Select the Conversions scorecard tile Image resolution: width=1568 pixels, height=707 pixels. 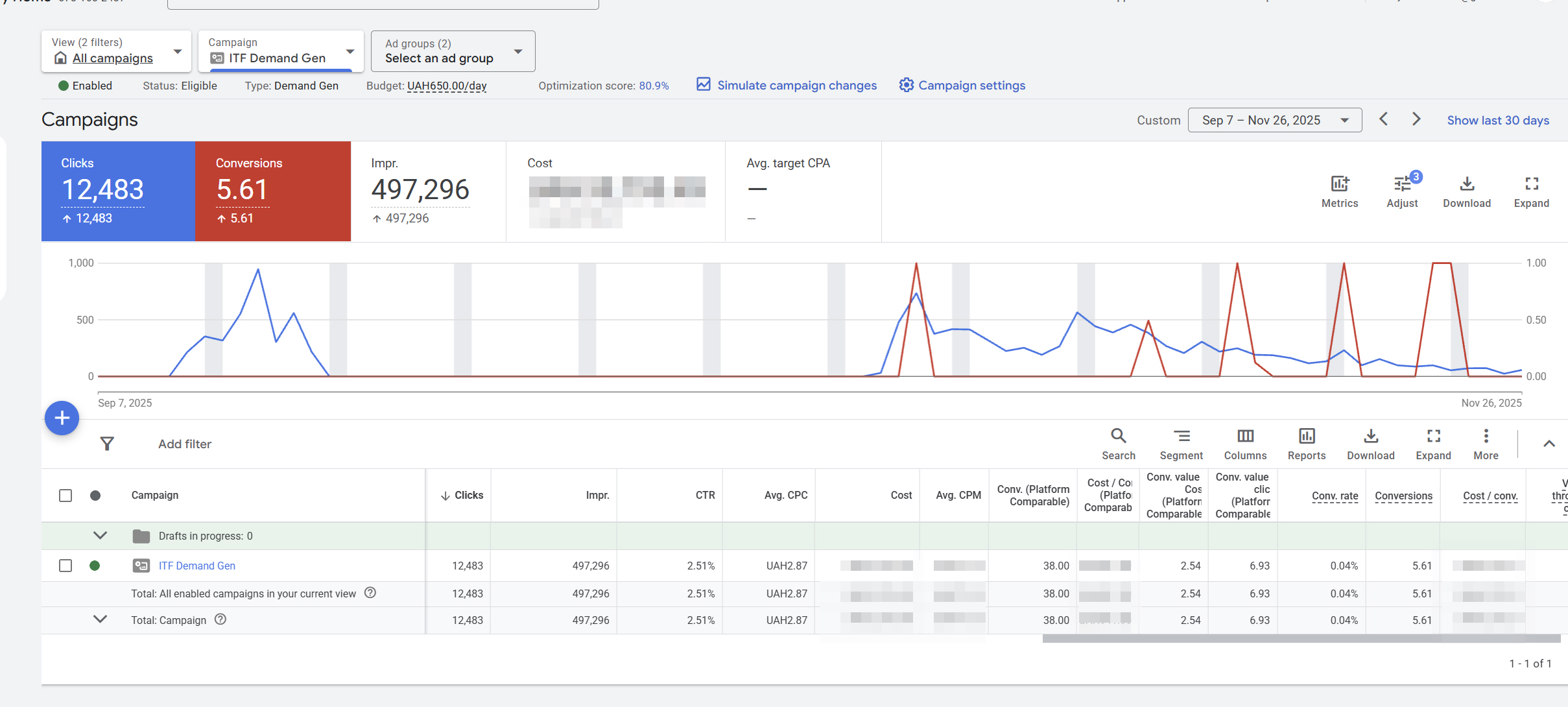point(272,191)
